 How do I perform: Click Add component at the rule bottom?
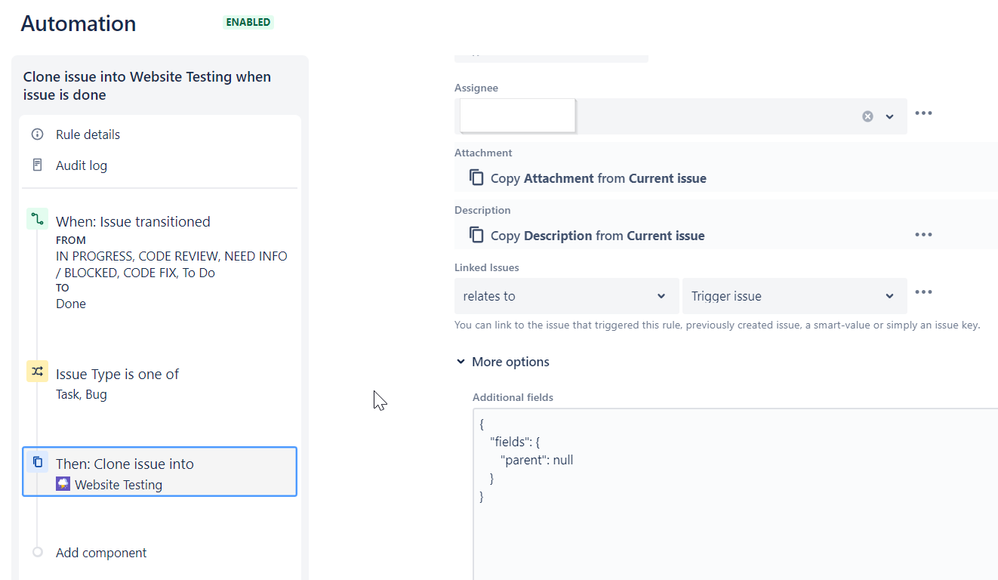(x=101, y=553)
